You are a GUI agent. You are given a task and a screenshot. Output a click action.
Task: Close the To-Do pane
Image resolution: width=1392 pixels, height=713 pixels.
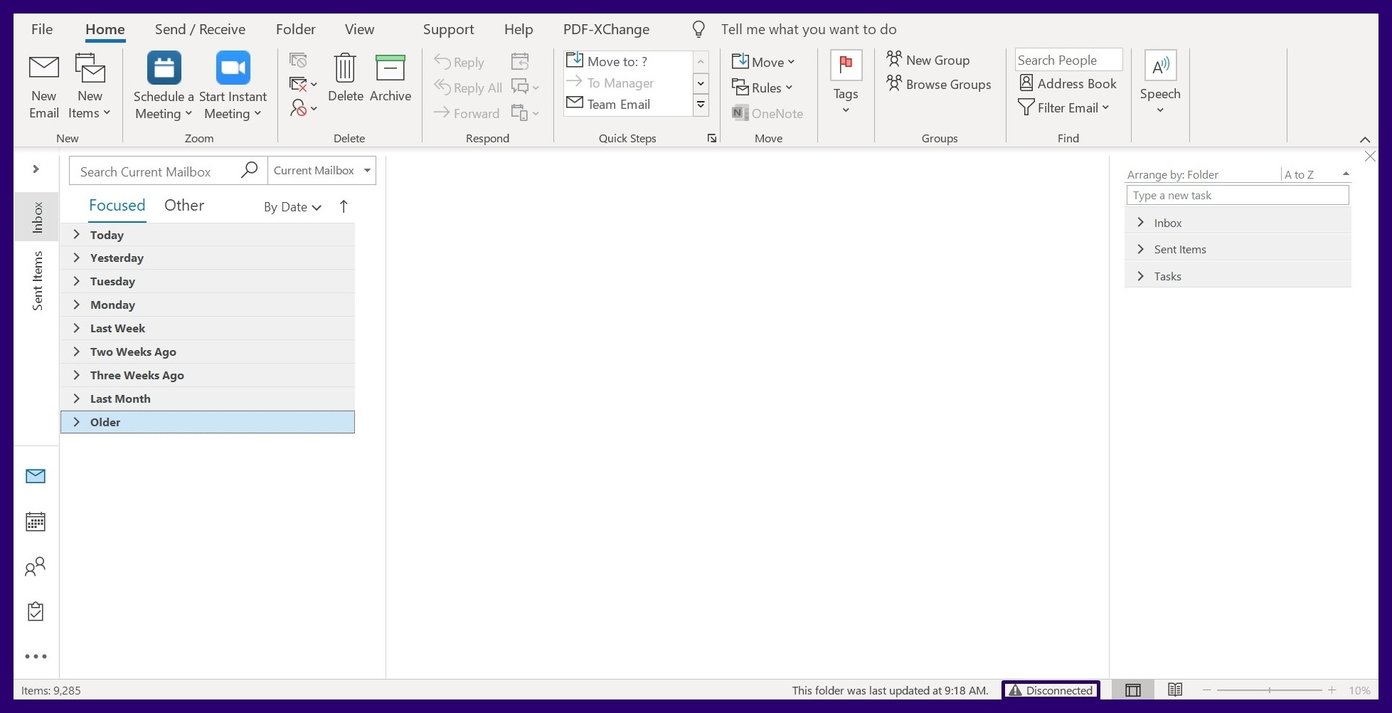click(1370, 157)
